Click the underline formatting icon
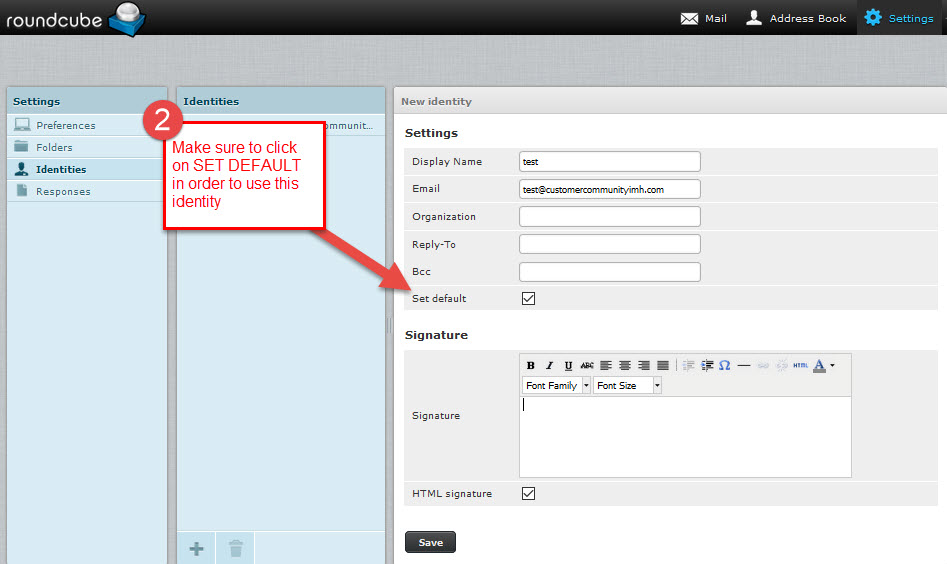This screenshot has height=564, width=947. click(x=568, y=366)
